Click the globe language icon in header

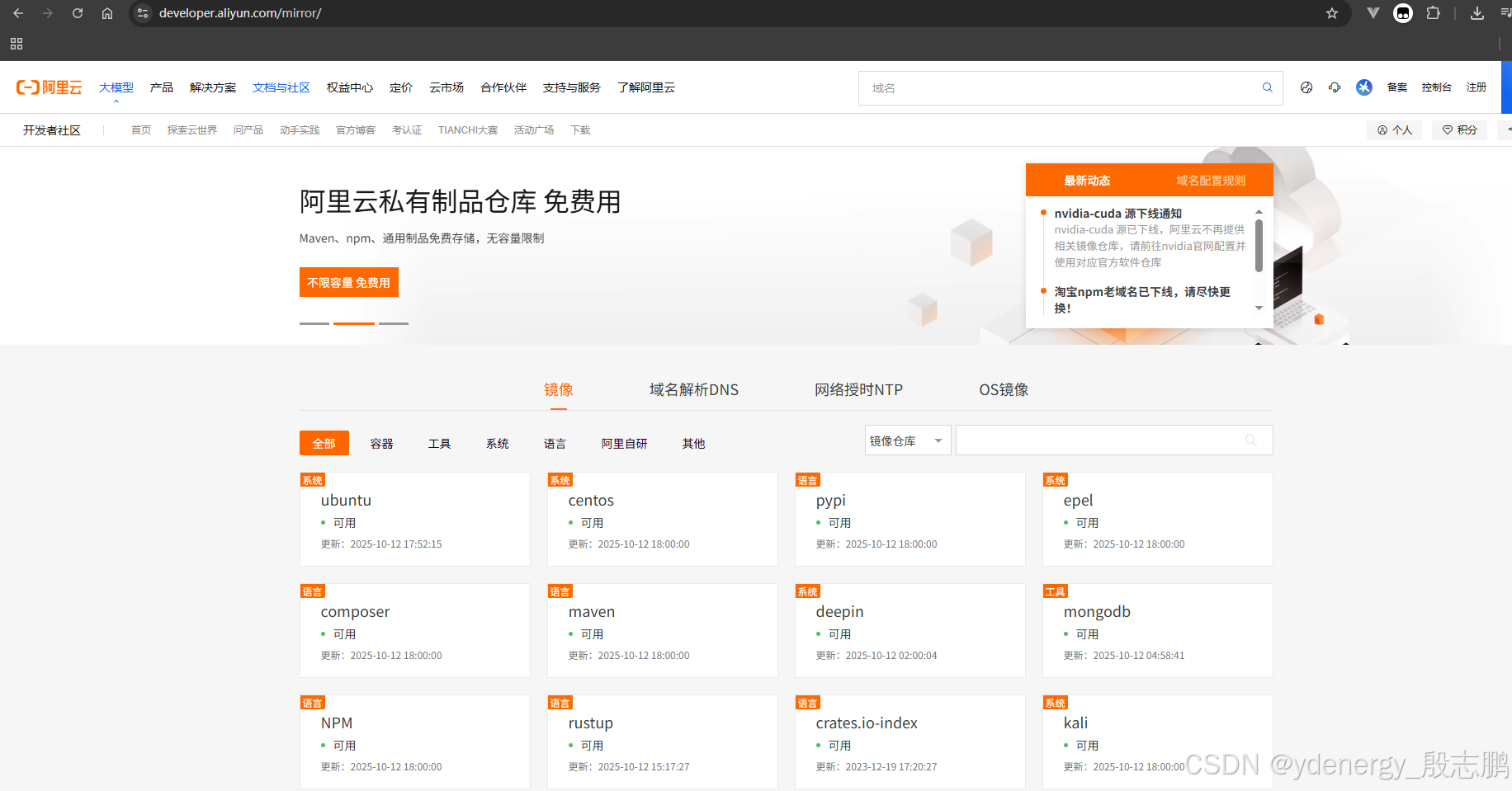tap(1306, 87)
